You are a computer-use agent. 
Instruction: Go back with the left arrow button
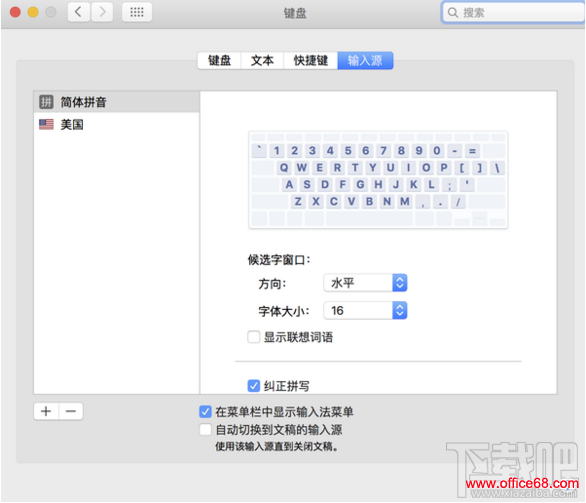tap(78, 12)
